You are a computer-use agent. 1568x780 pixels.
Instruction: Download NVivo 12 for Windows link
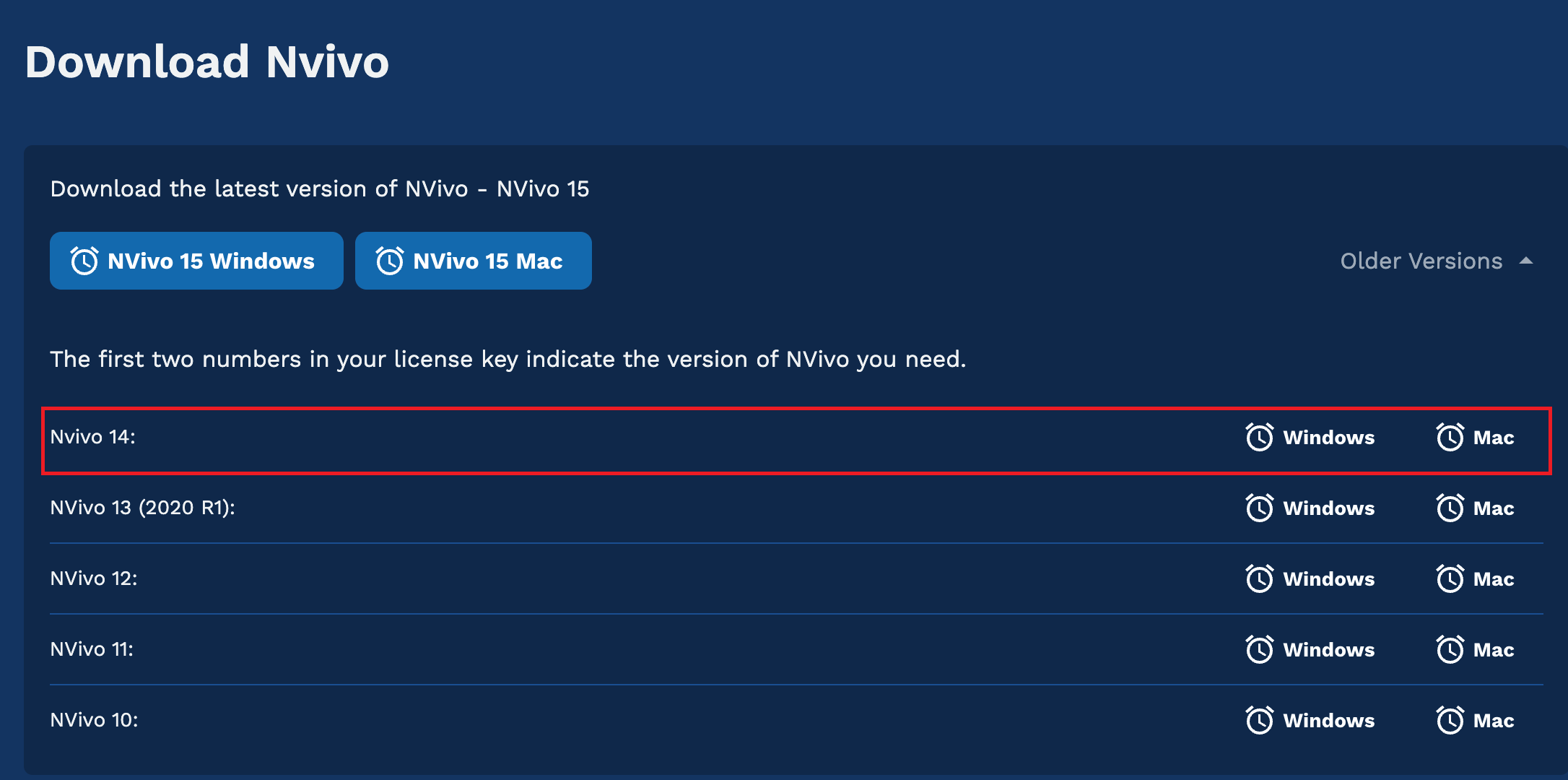(x=1310, y=578)
